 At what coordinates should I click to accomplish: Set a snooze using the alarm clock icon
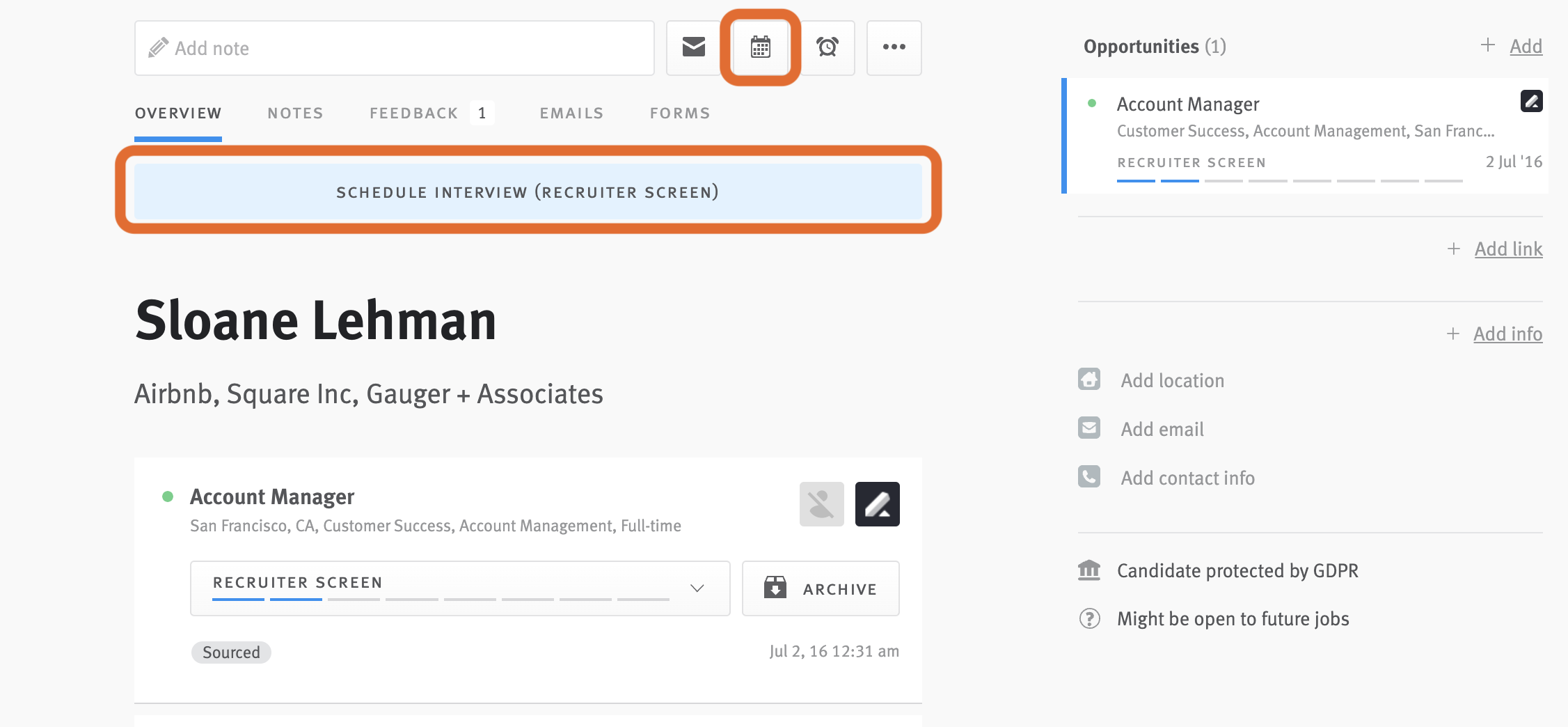click(x=827, y=47)
